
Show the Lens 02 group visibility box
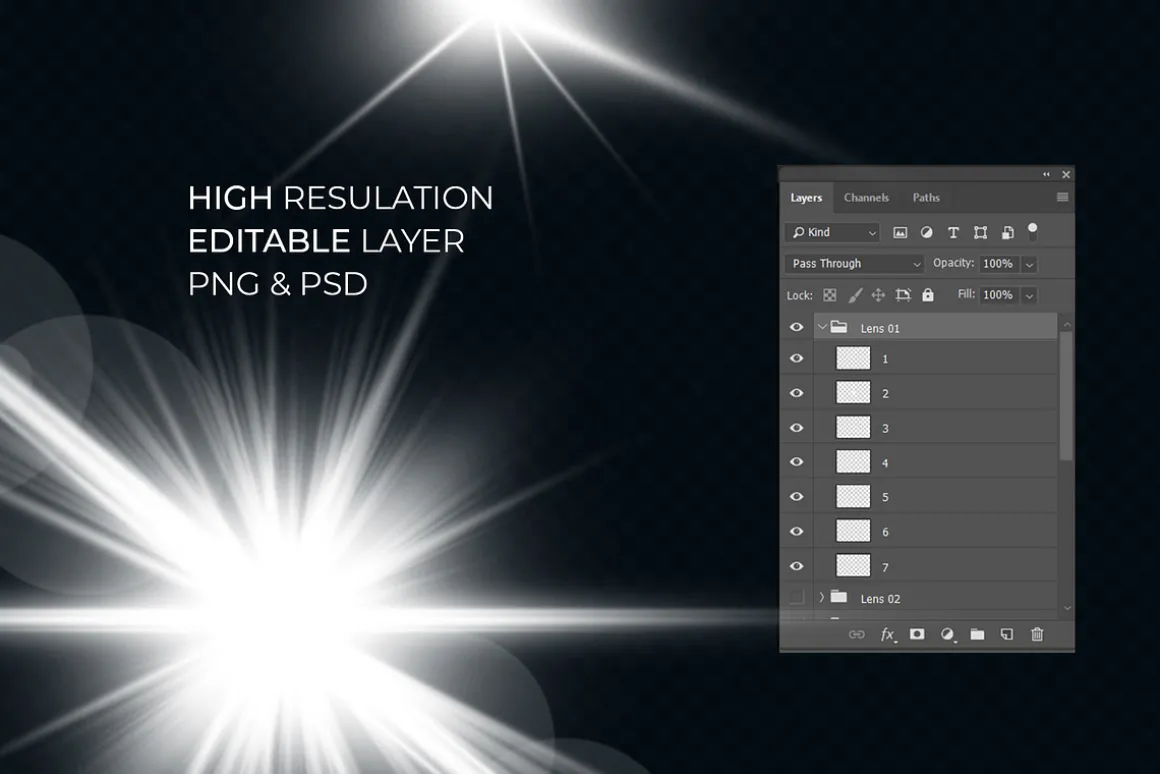click(797, 597)
